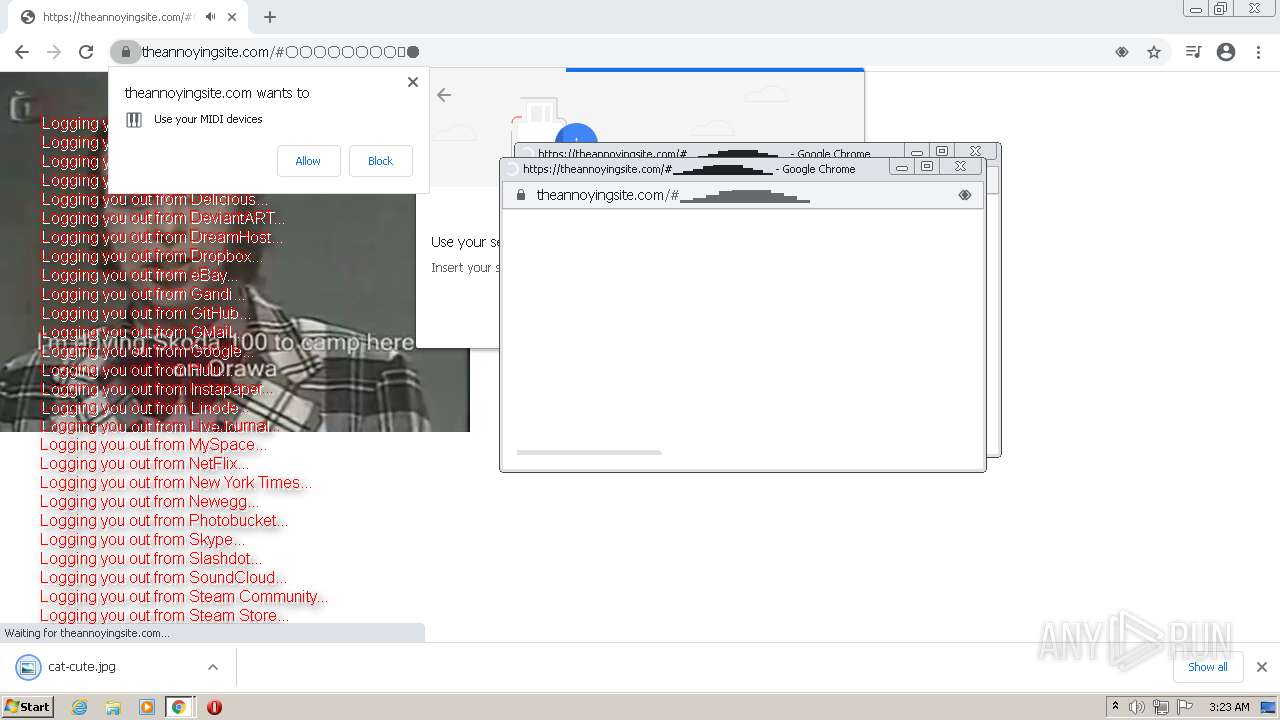Click 'Logging you out from Newegg...' text
Screen dimensions: 1280x720
[149, 502]
